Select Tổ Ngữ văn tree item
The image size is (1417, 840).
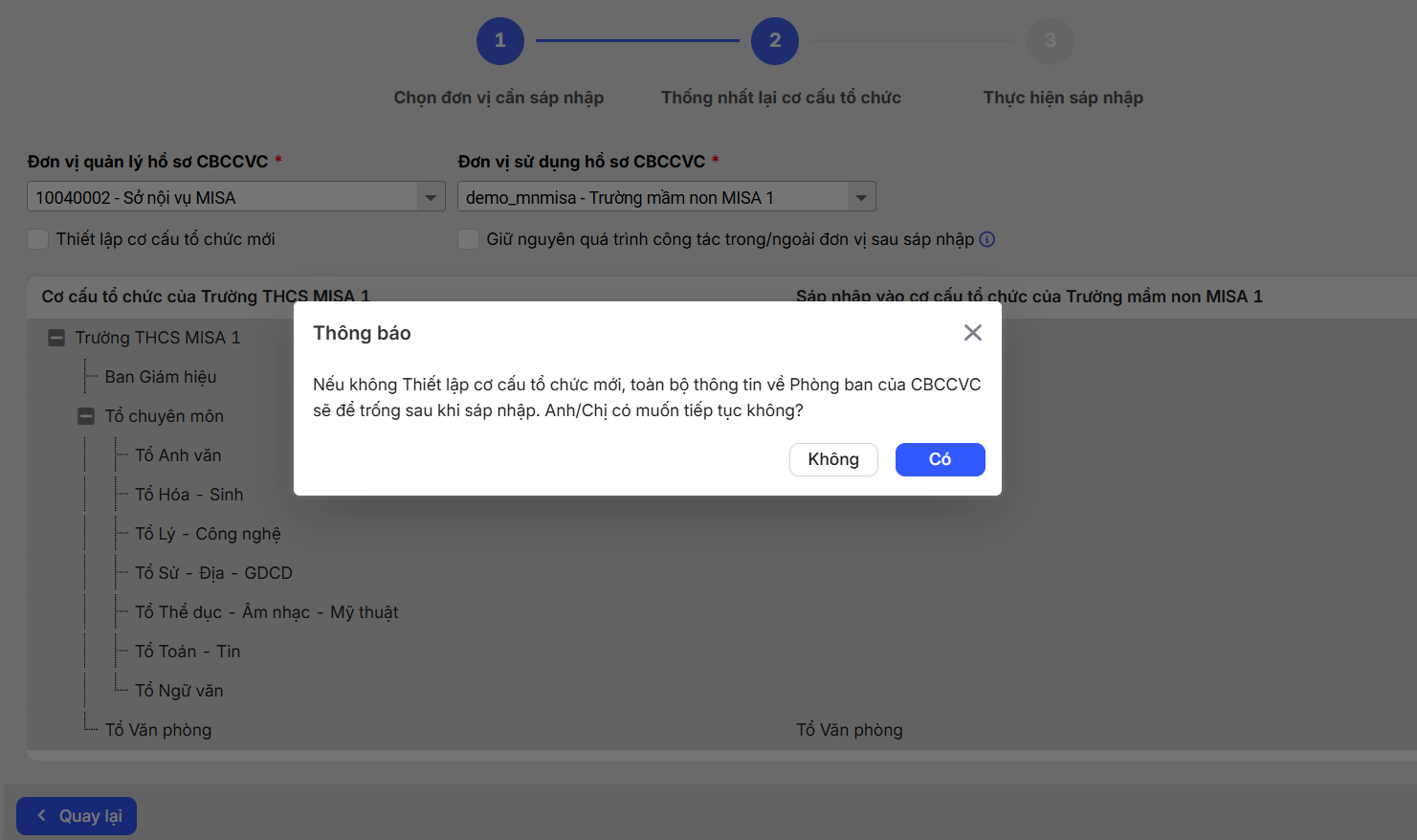(179, 691)
